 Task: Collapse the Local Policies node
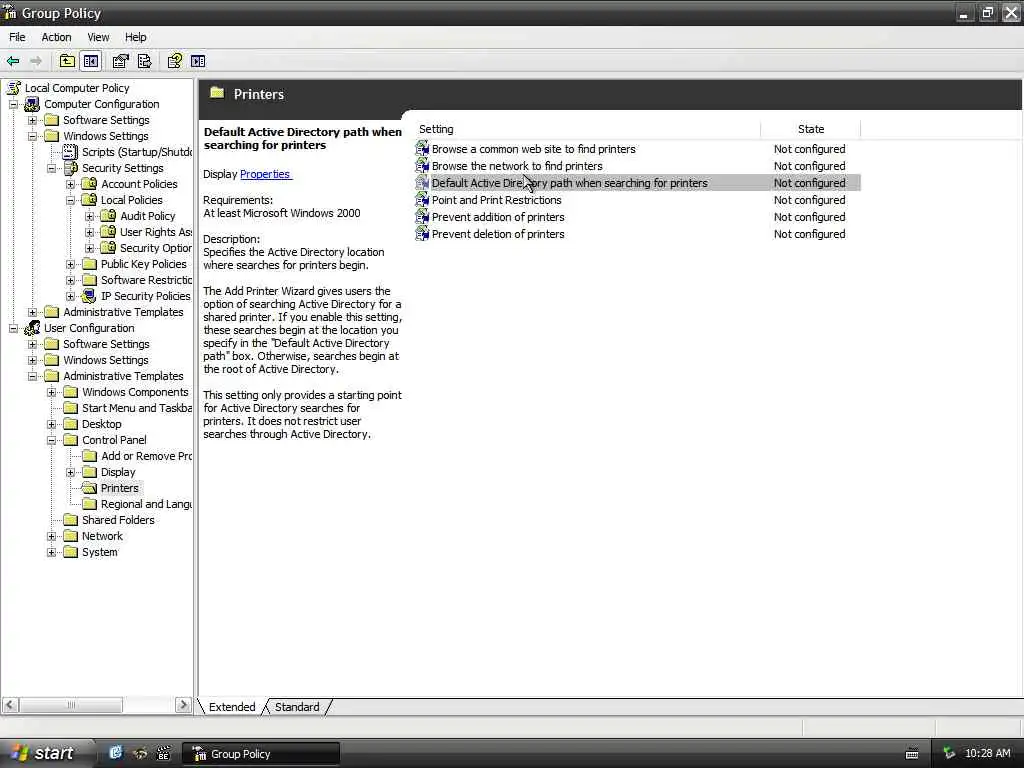pos(71,200)
